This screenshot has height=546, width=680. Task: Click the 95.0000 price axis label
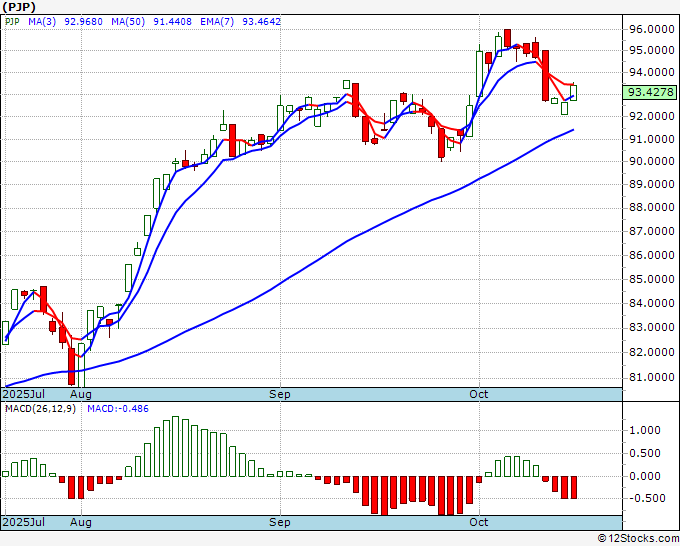click(x=652, y=50)
